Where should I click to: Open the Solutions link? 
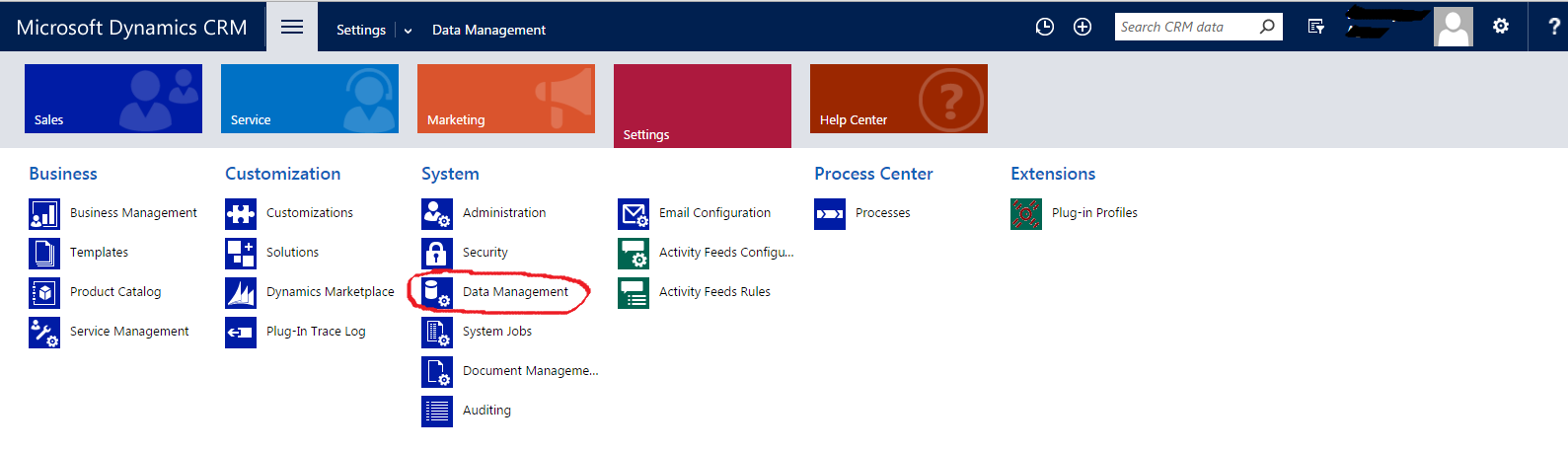(x=292, y=253)
